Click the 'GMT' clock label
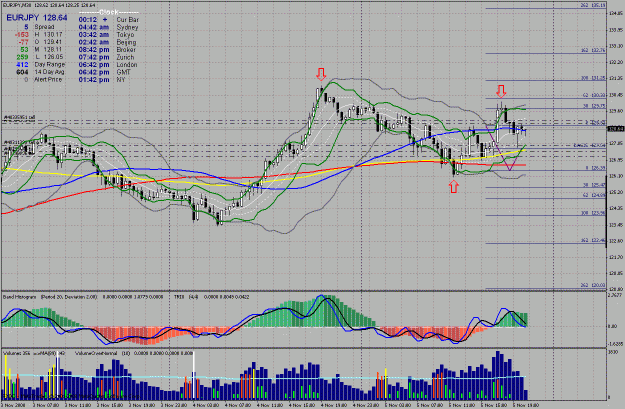Image resolution: width=625 pixels, height=409 pixels. [124, 72]
